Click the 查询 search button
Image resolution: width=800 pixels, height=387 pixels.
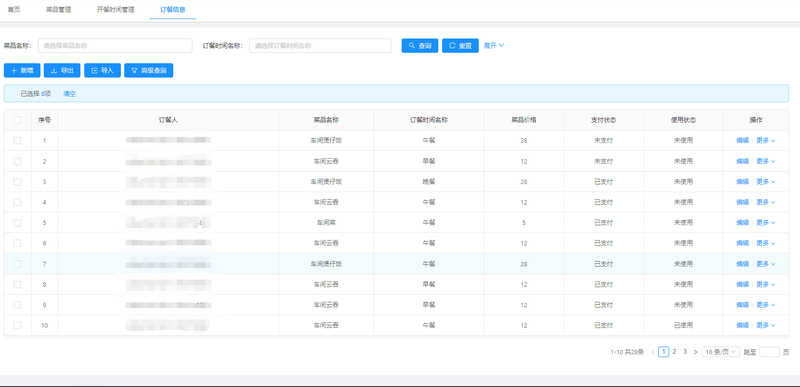point(420,45)
